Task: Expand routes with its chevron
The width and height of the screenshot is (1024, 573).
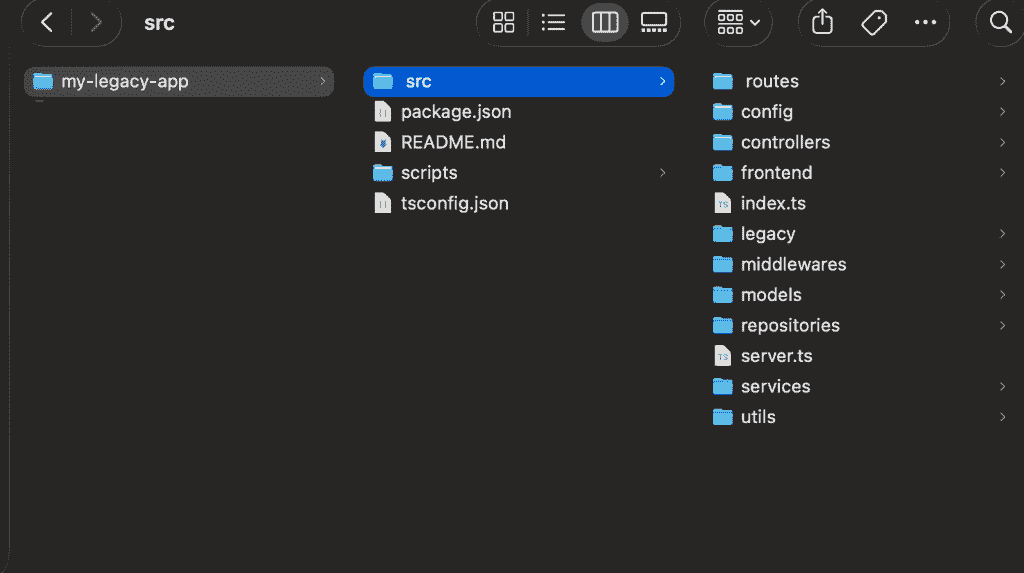Action: click(1002, 82)
